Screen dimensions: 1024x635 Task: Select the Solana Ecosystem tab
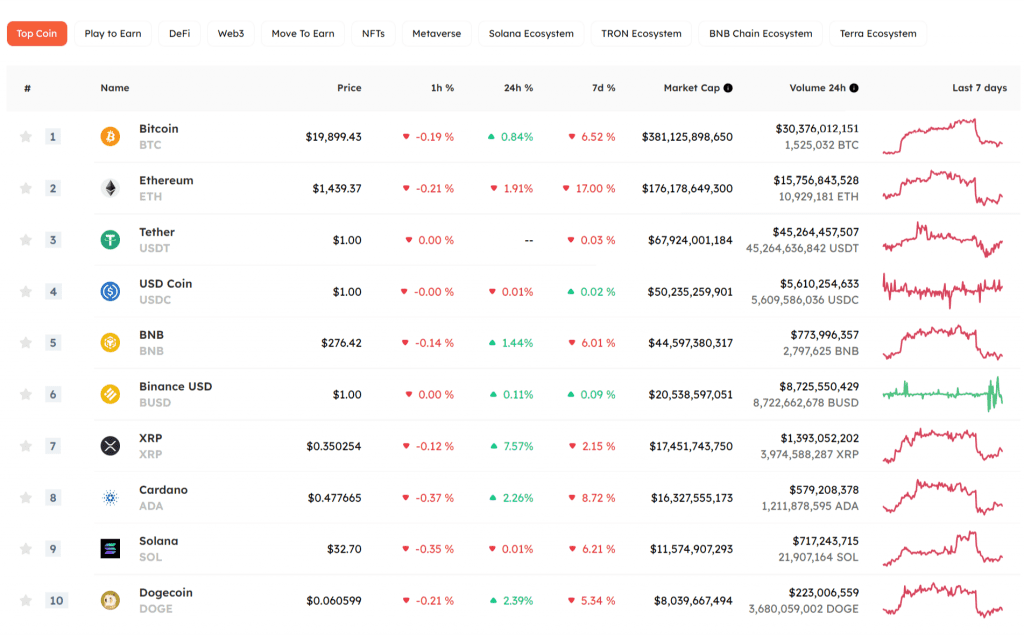pyautogui.click(x=531, y=33)
